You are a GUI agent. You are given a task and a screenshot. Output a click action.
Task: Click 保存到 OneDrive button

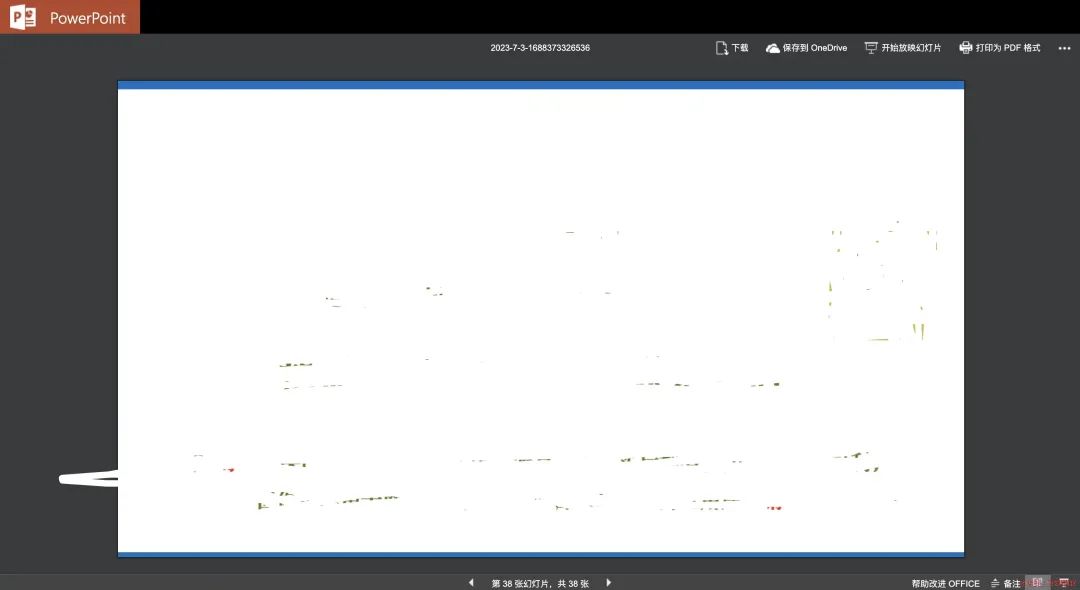[x=807, y=48]
